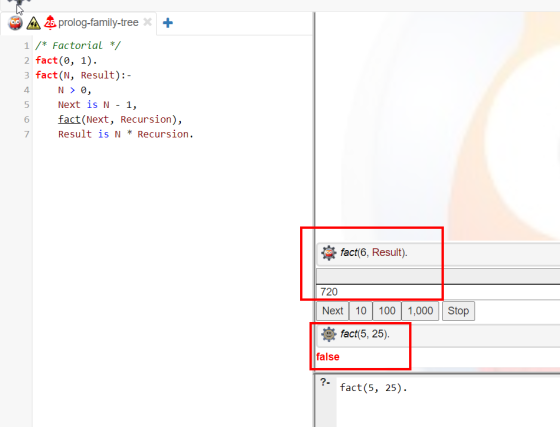Click the code line Next is N - 1,

click(98, 105)
